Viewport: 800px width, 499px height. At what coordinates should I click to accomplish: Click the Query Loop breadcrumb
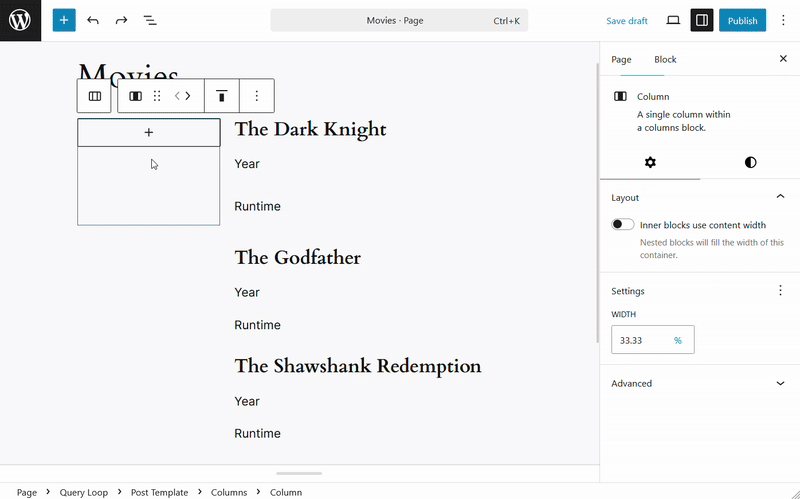[x=84, y=492]
